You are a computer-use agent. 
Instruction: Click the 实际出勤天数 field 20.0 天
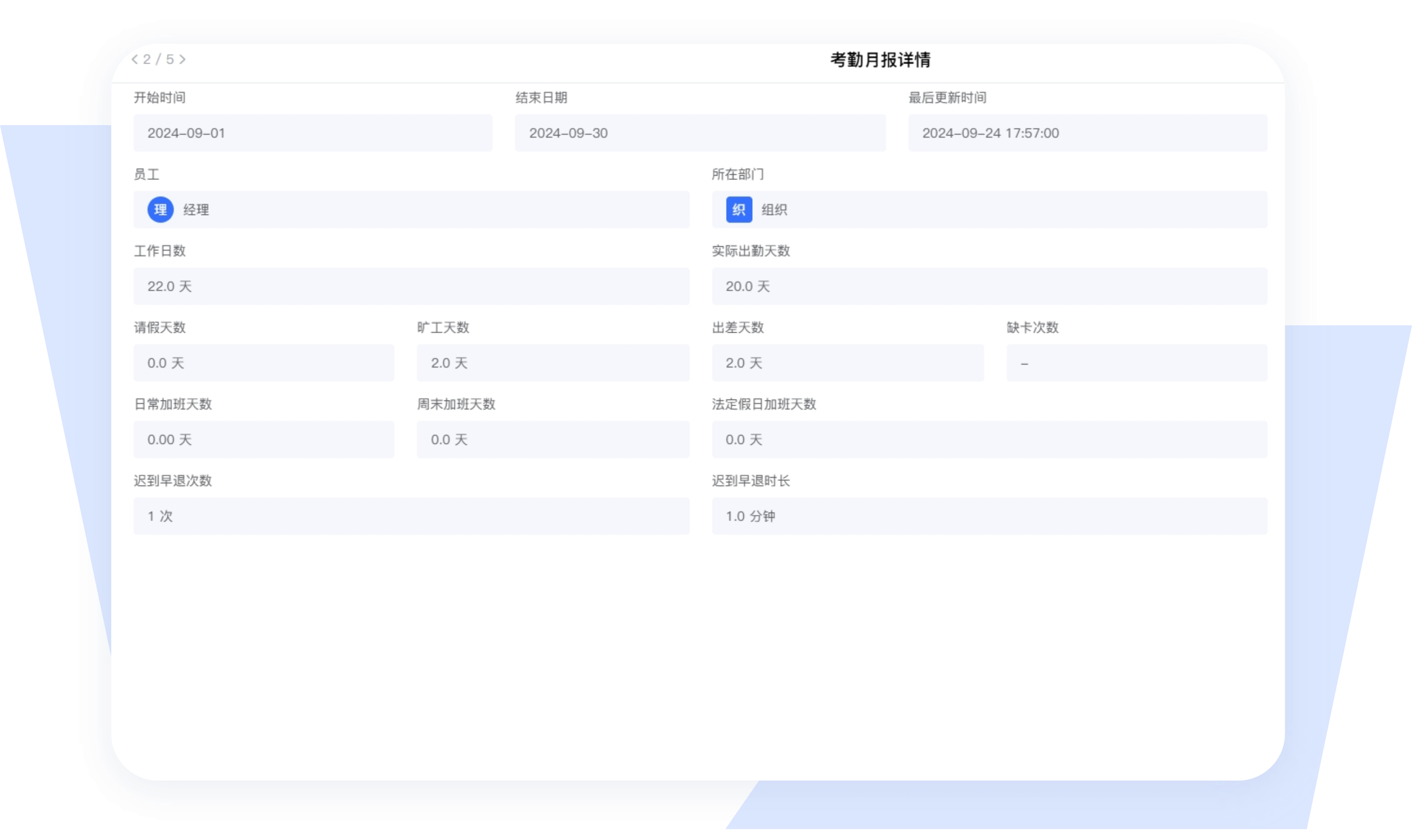989,286
